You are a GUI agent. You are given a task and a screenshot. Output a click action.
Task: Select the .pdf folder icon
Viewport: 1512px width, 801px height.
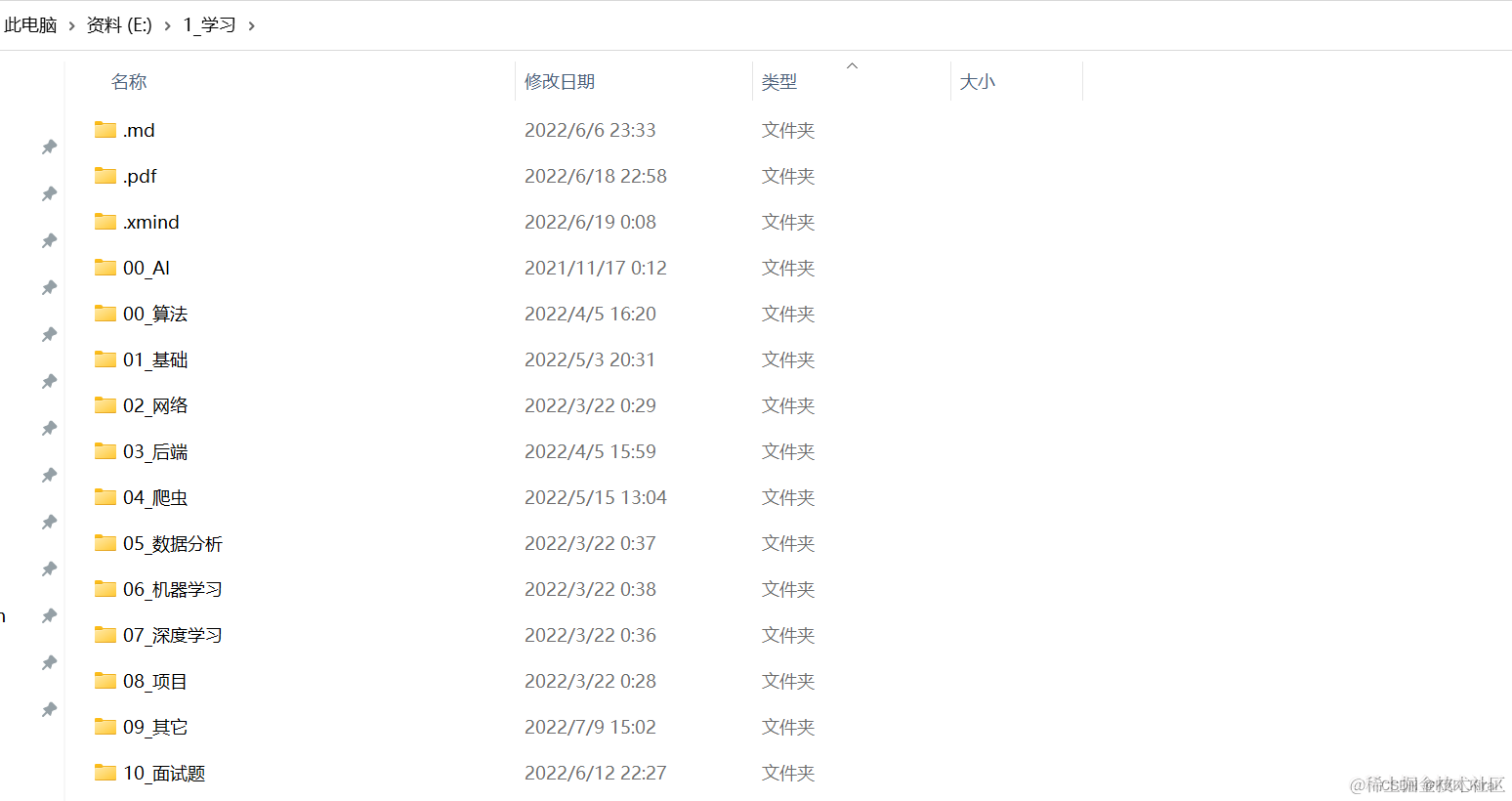tap(105, 176)
